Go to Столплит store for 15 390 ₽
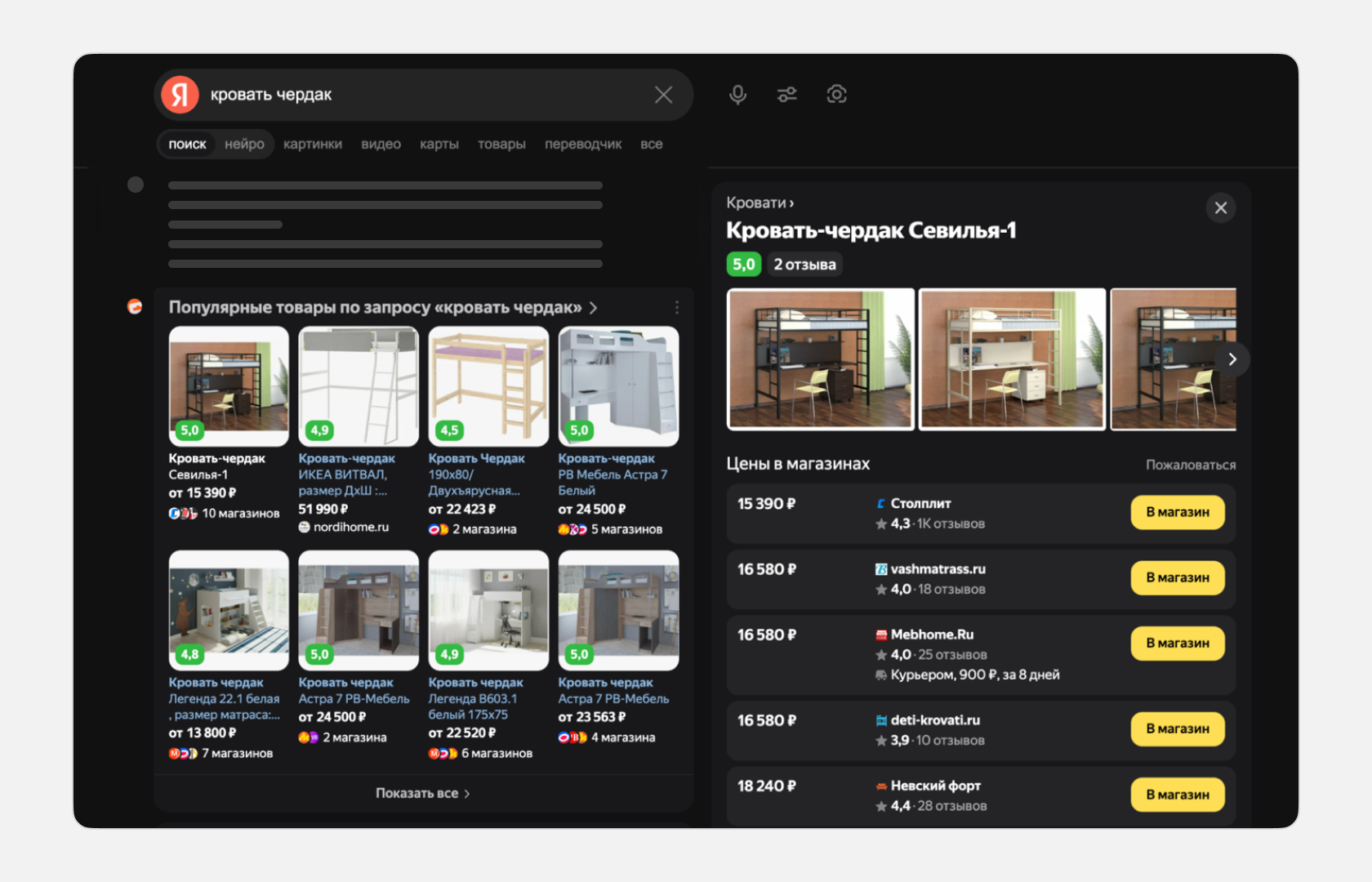Screen dimensions: 1372x882 click(x=1178, y=512)
